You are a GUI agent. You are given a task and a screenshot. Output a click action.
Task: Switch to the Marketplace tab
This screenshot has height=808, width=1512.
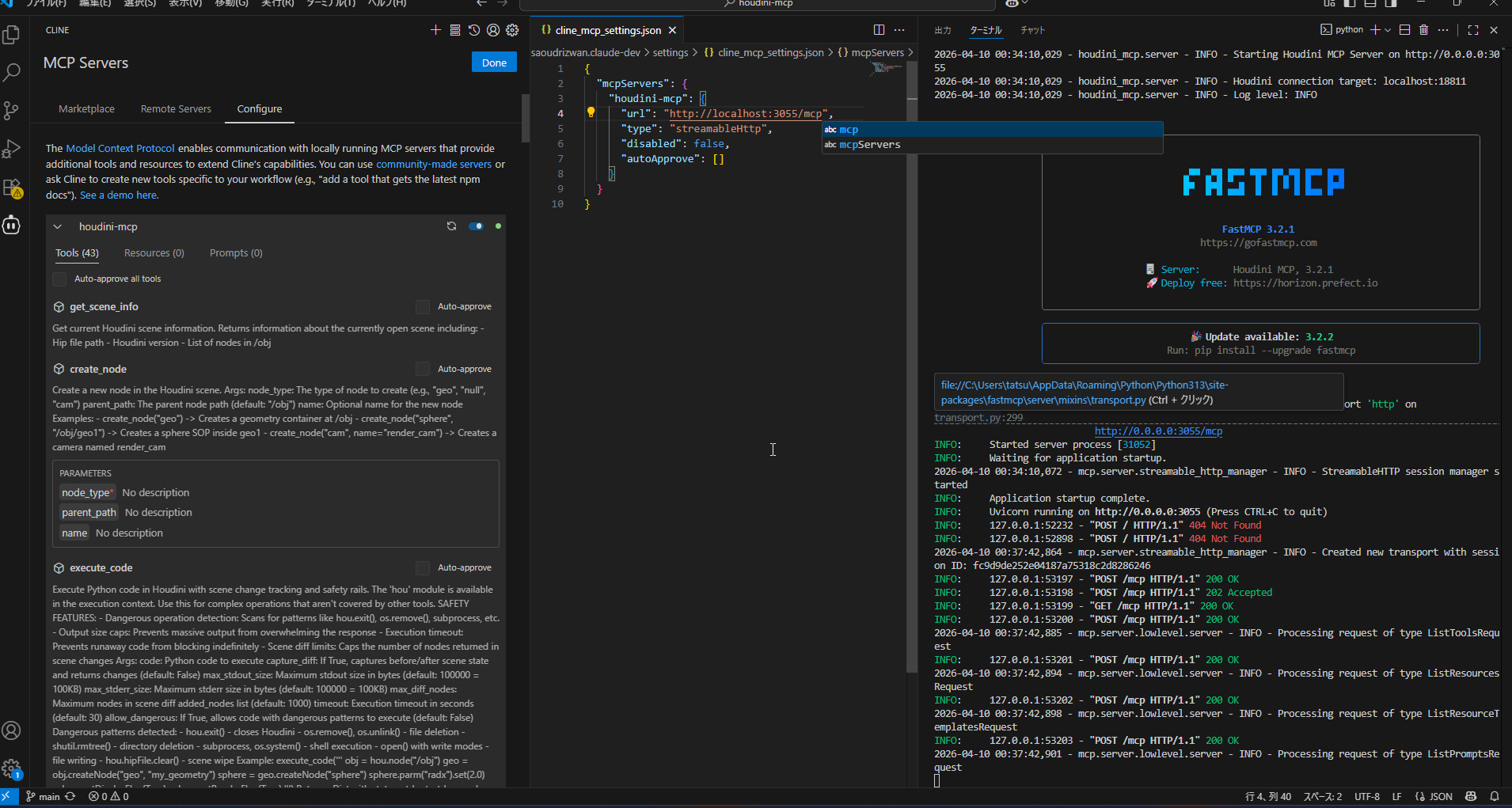click(x=86, y=109)
